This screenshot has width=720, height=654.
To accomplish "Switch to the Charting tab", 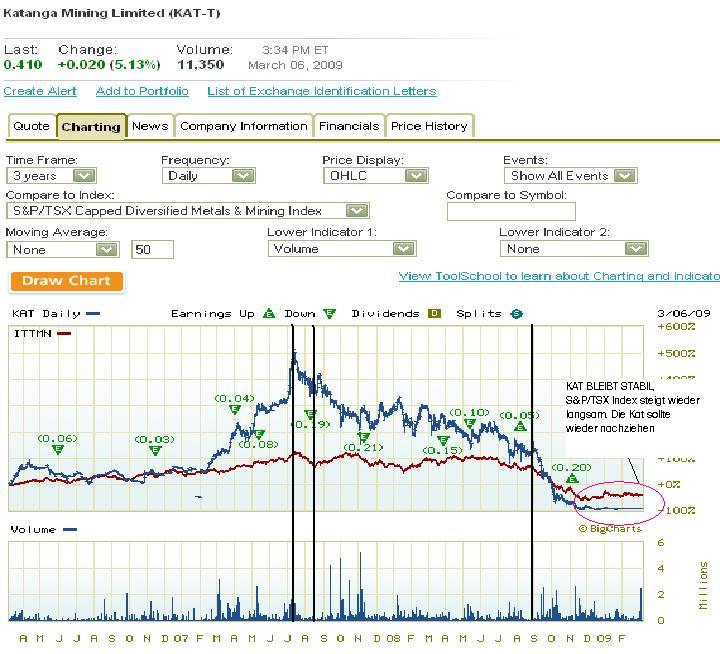I will point(91,126).
